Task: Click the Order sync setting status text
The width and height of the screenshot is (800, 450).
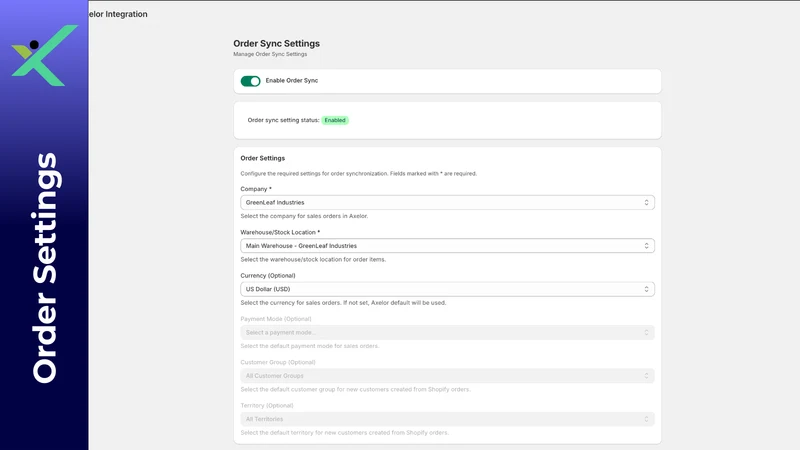Action: click(x=283, y=120)
